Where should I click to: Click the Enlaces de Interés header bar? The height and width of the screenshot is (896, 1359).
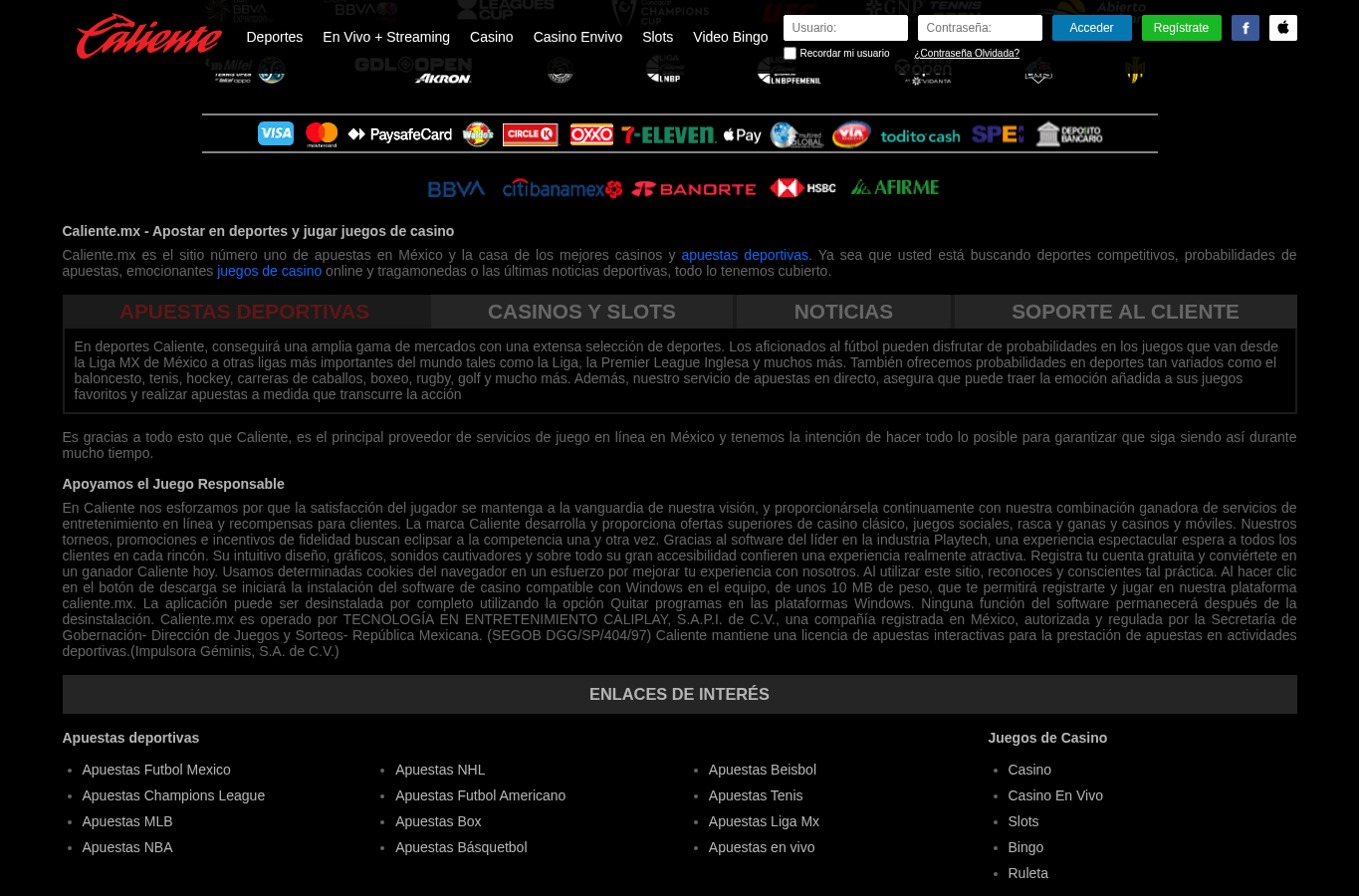click(x=679, y=694)
